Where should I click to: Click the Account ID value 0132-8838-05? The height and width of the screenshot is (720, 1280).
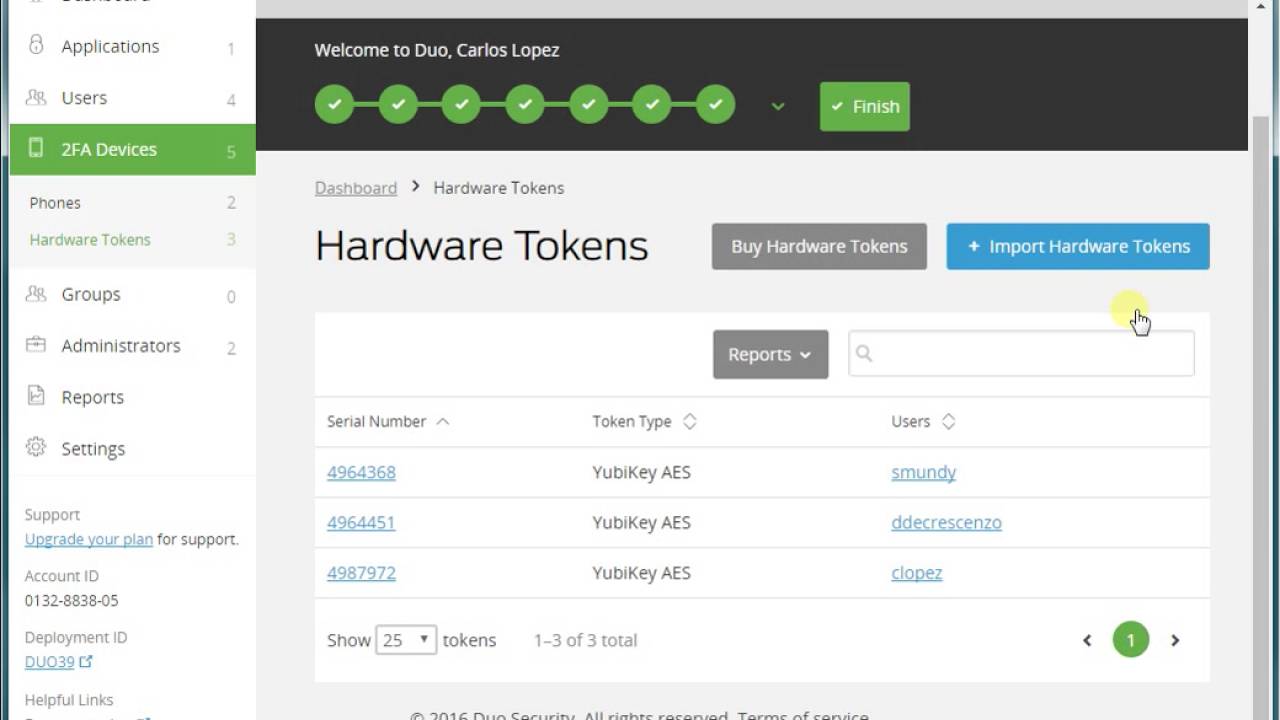pyautogui.click(x=71, y=600)
